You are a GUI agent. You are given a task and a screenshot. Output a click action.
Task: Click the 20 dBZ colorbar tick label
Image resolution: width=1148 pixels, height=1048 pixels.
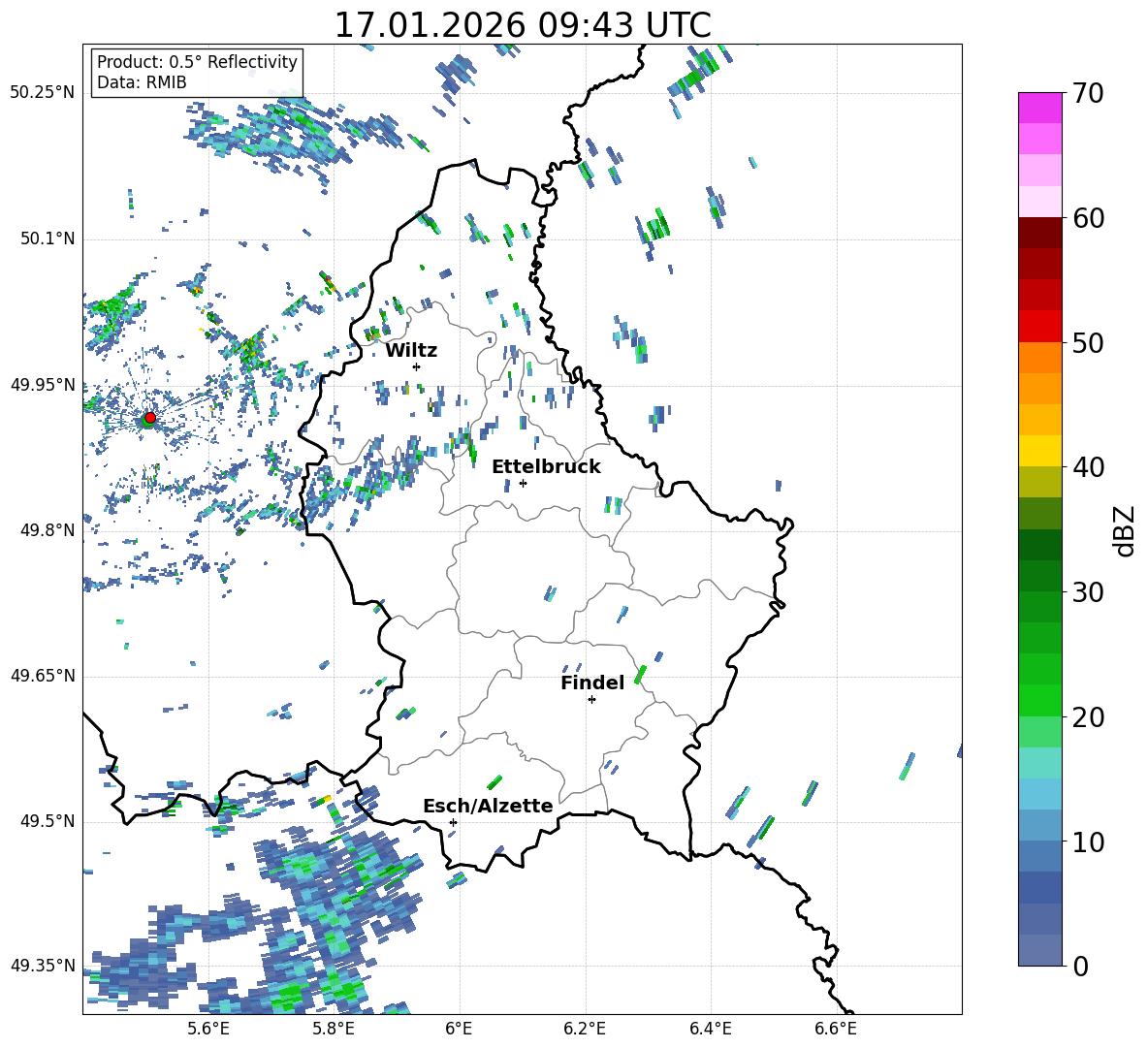pos(1088,717)
